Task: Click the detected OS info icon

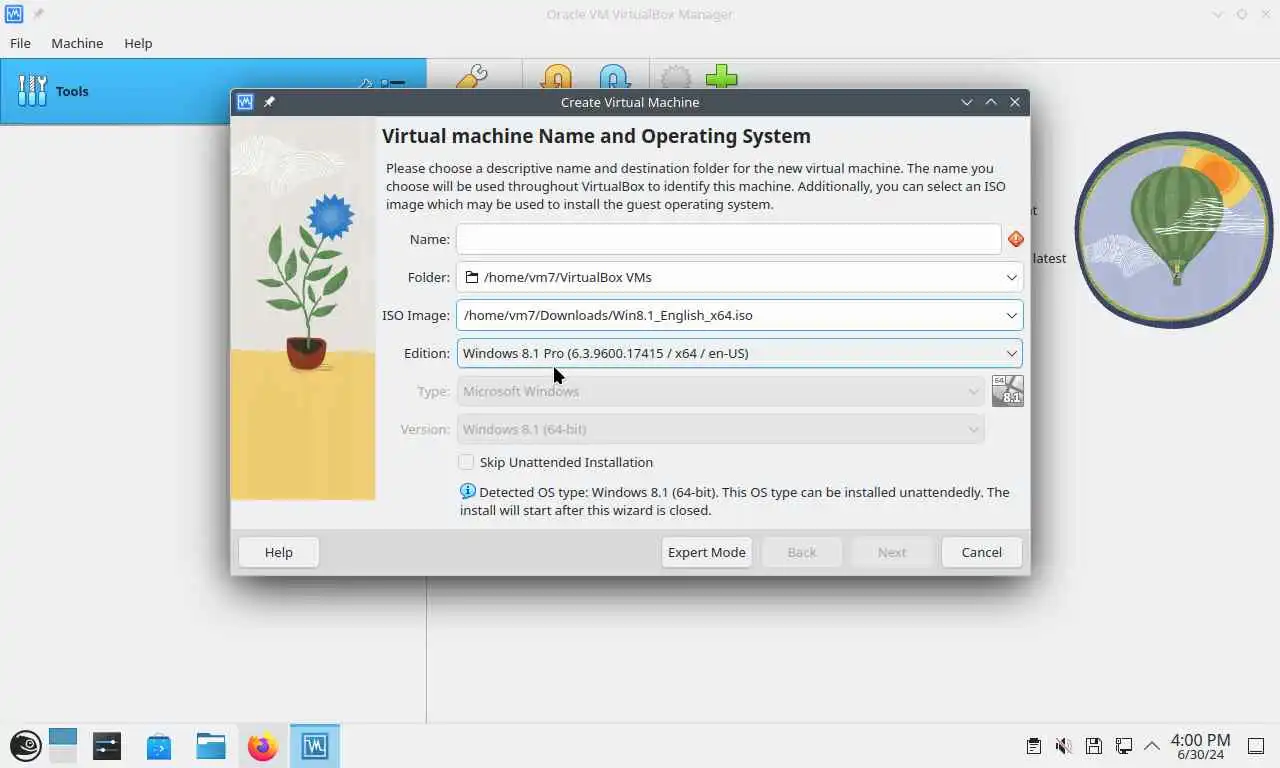Action: [467, 491]
